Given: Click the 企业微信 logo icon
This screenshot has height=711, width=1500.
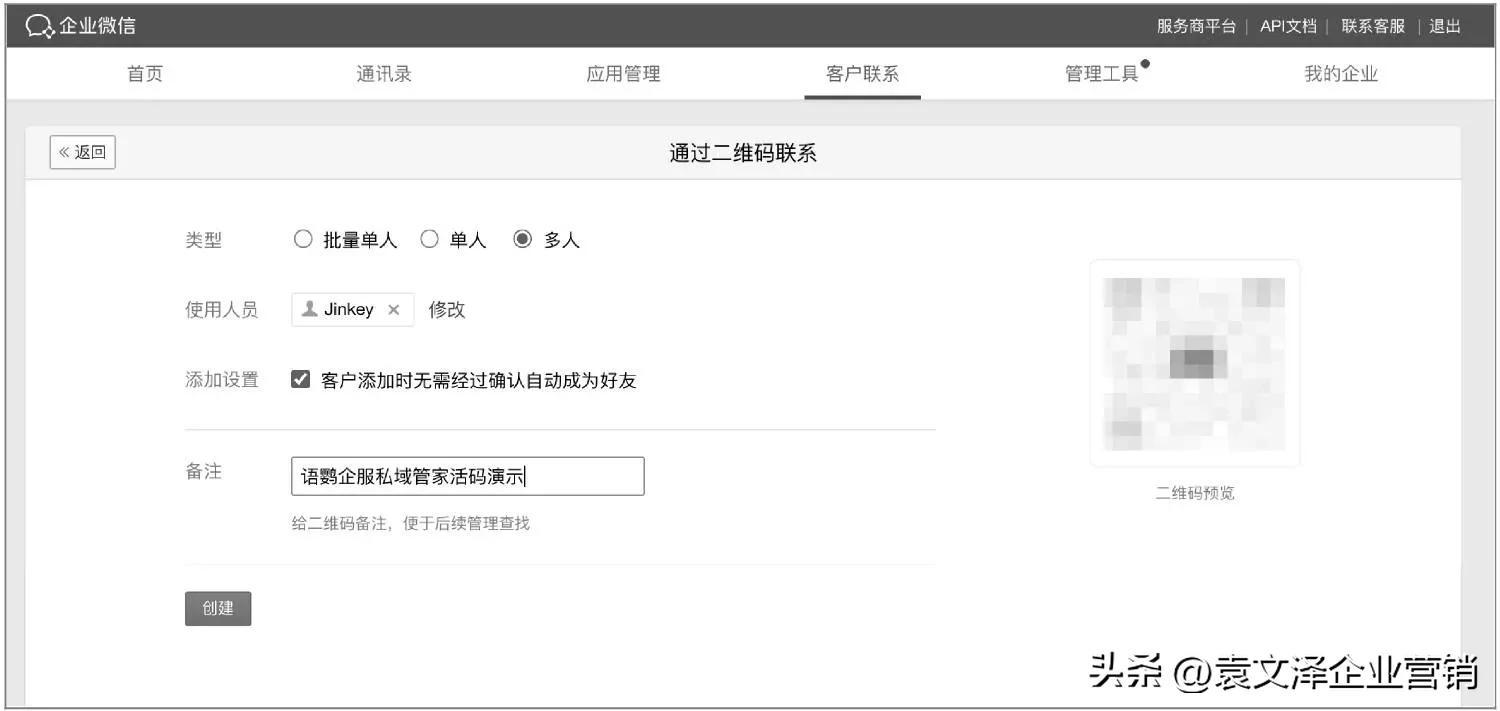Looking at the screenshot, I should point(39,27).
